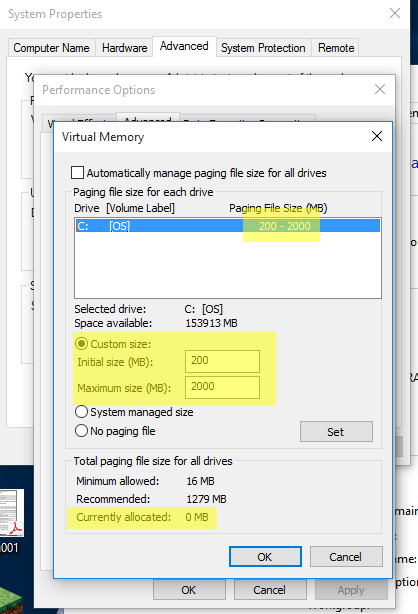Close the Performance Options window
Viewport: 418px width, 614px height.
380,89
